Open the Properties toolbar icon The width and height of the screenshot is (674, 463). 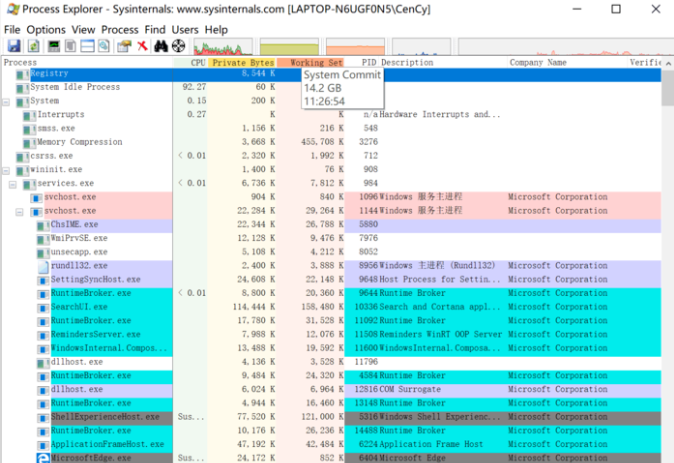click(125, 46)
